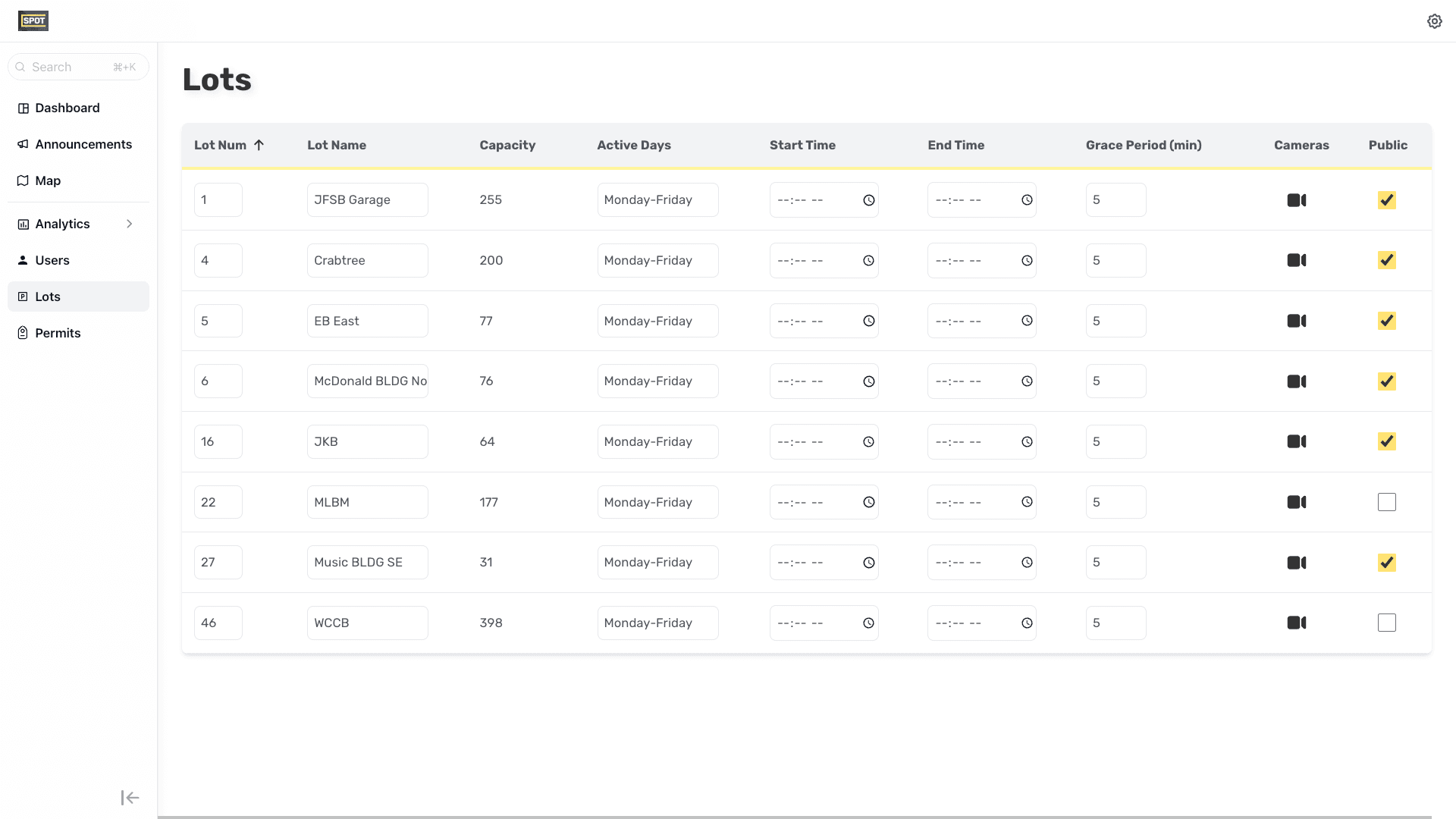Navigate to Dashboard in the sidebar
Viewport: 1456px width, 819px height.
point(67,108)
